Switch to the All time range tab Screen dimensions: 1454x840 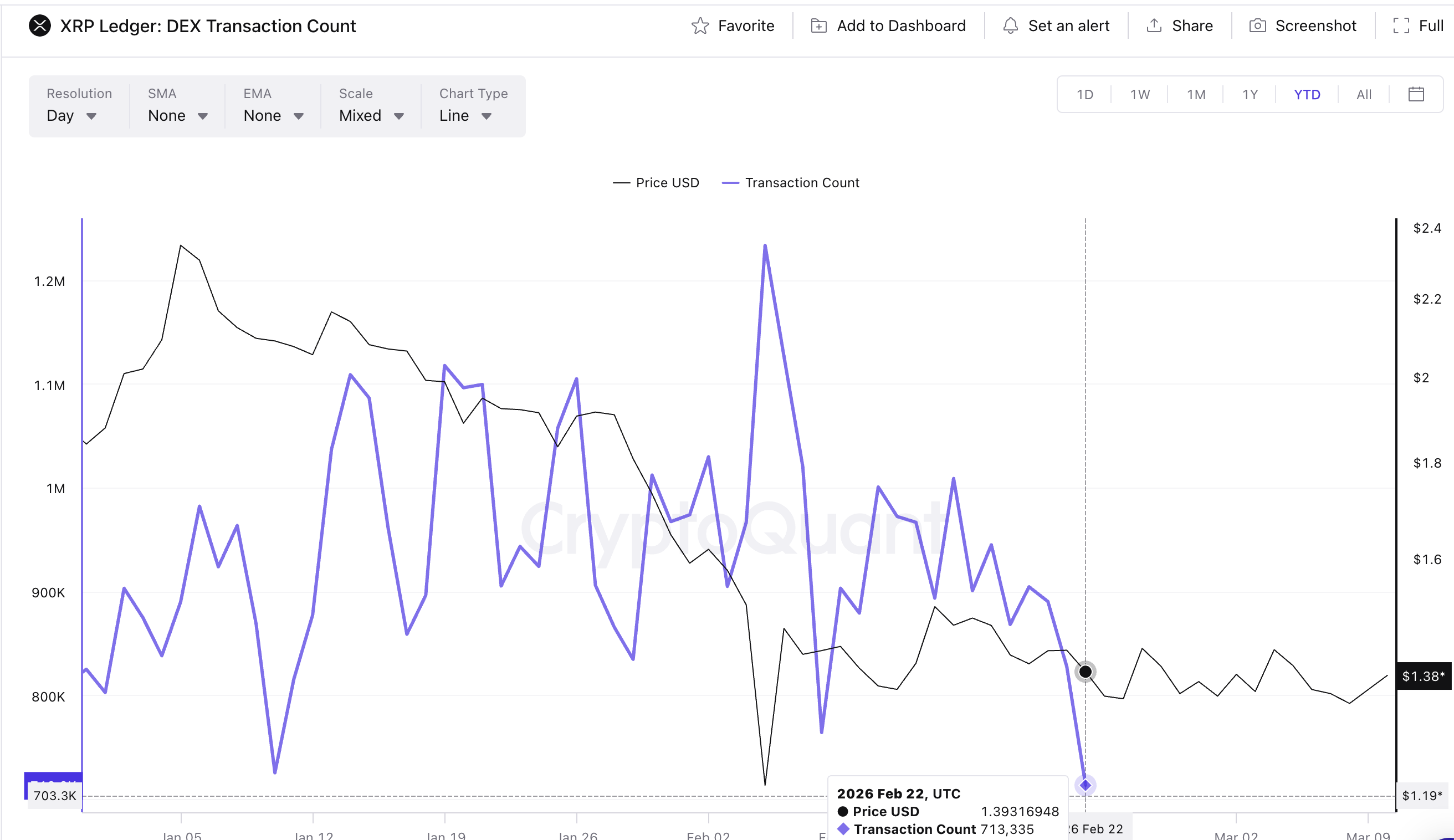coord(1364,94)
